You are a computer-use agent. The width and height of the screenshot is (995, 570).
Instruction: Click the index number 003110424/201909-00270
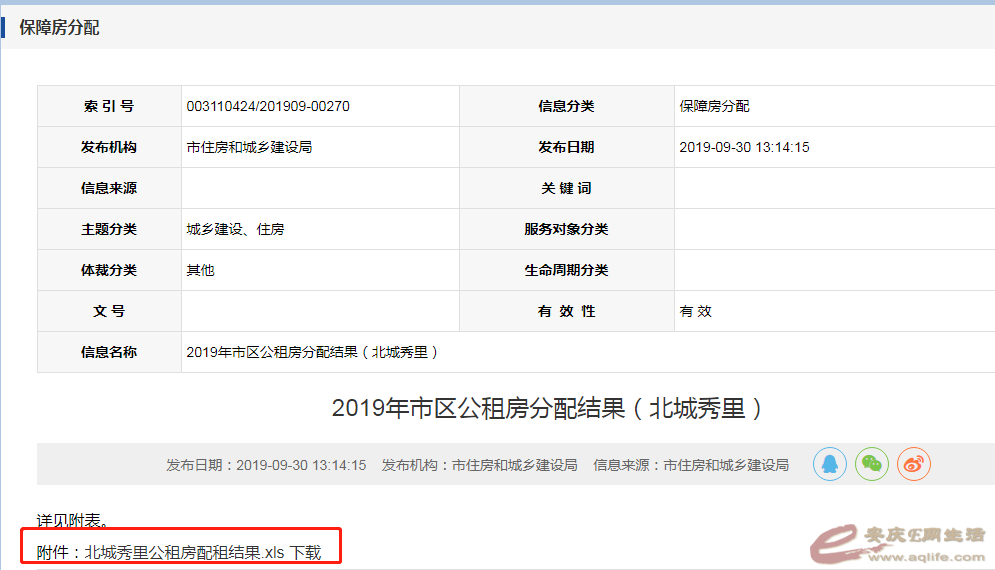[x=268, y=106]
